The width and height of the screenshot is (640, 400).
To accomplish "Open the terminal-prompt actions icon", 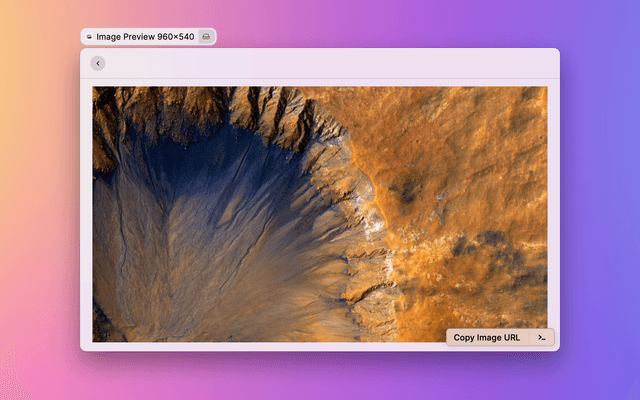I will click(541, 337).
